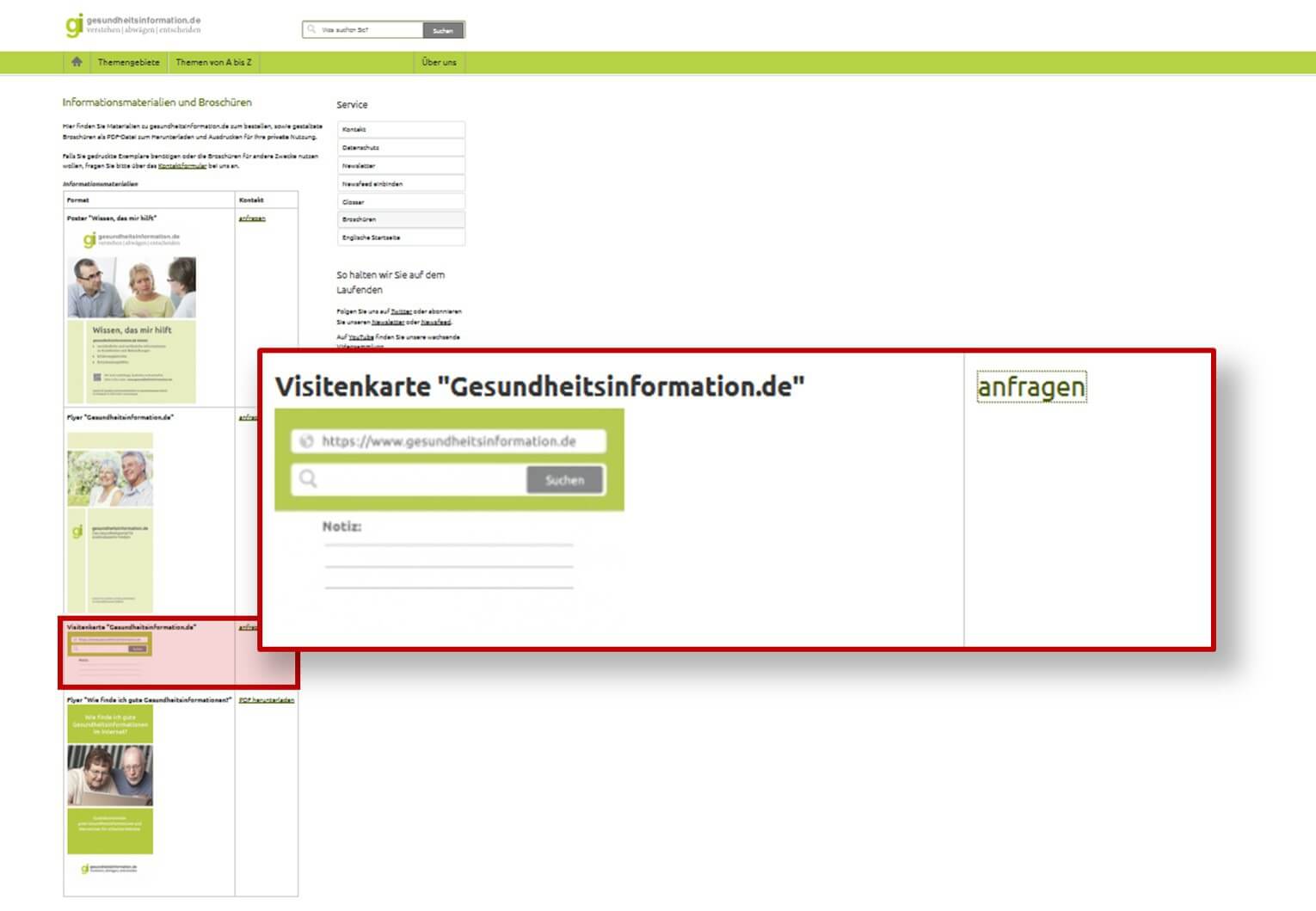
Task: Click the So halten wir Sie auf dem Laufenden heading
Action: point(390,282)
